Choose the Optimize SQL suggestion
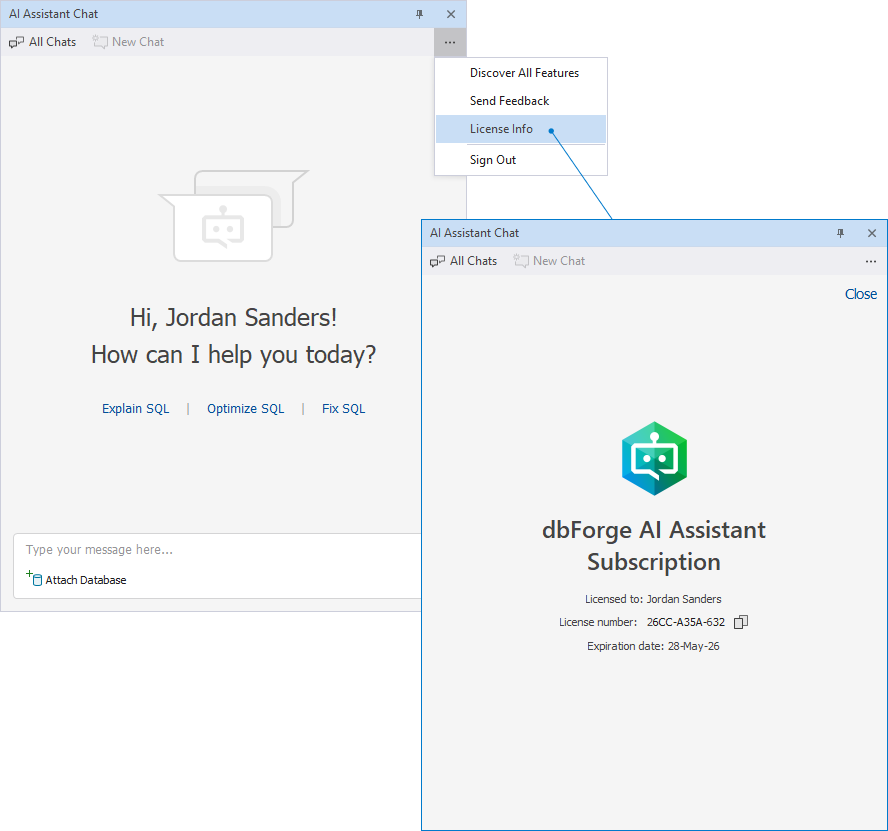Screen dimensions: 888x831 [x=245, y=408]
